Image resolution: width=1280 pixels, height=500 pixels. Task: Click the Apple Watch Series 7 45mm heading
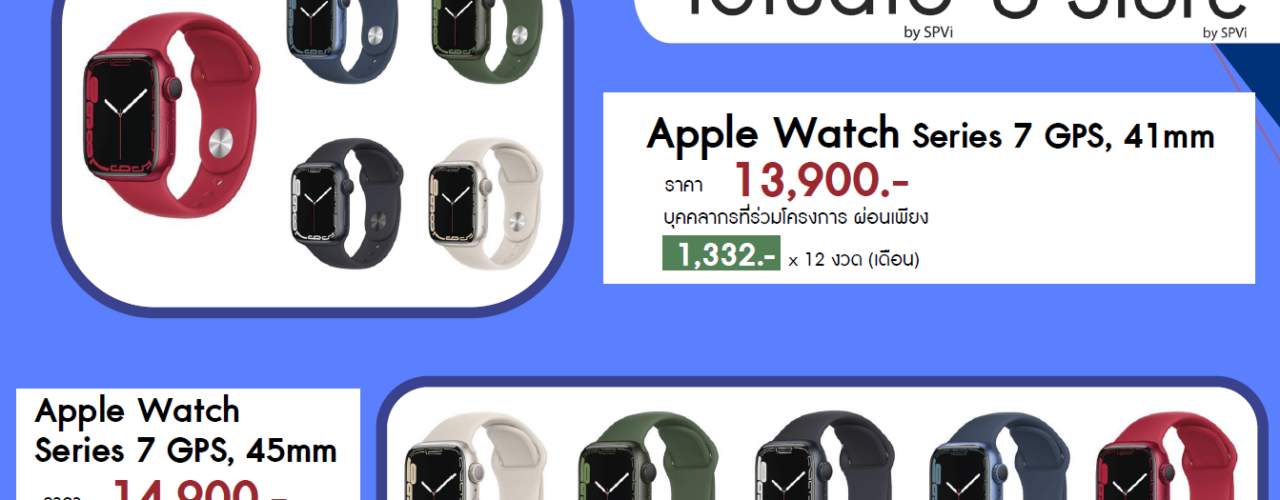[x=185, y=430]
